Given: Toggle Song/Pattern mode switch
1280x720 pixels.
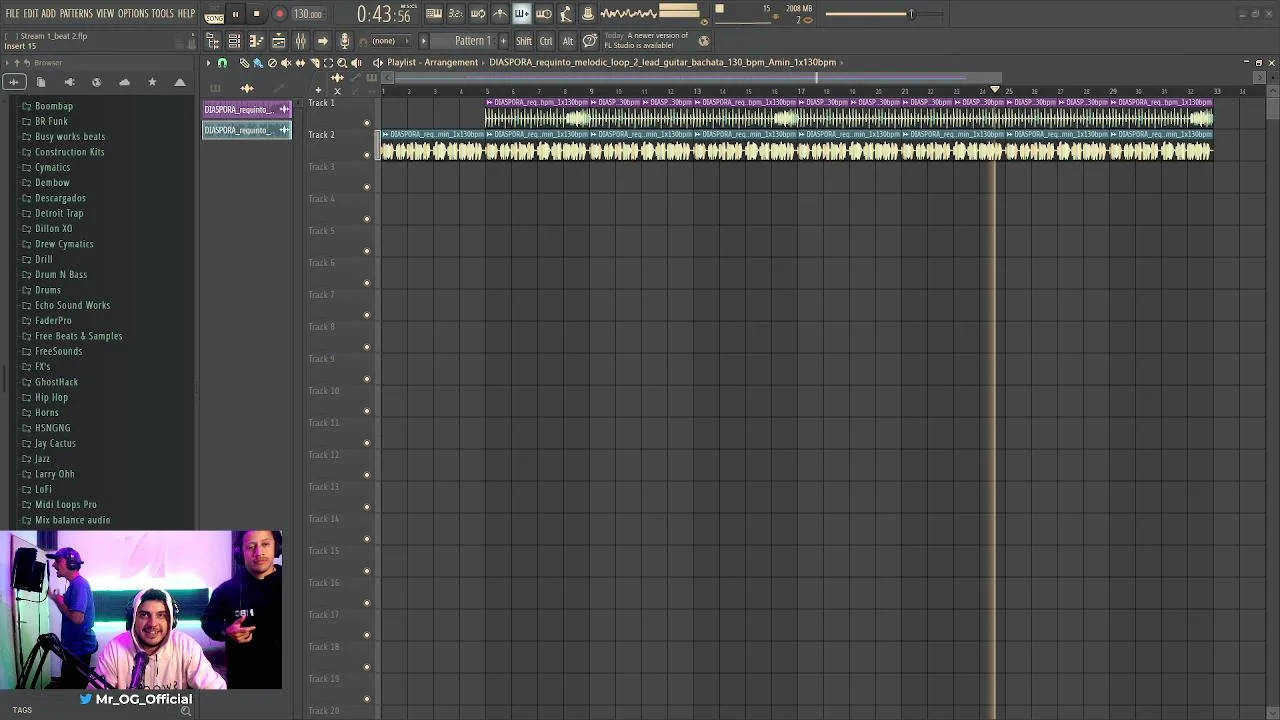Looking at the screenshot, I should (x=214, y=14).
